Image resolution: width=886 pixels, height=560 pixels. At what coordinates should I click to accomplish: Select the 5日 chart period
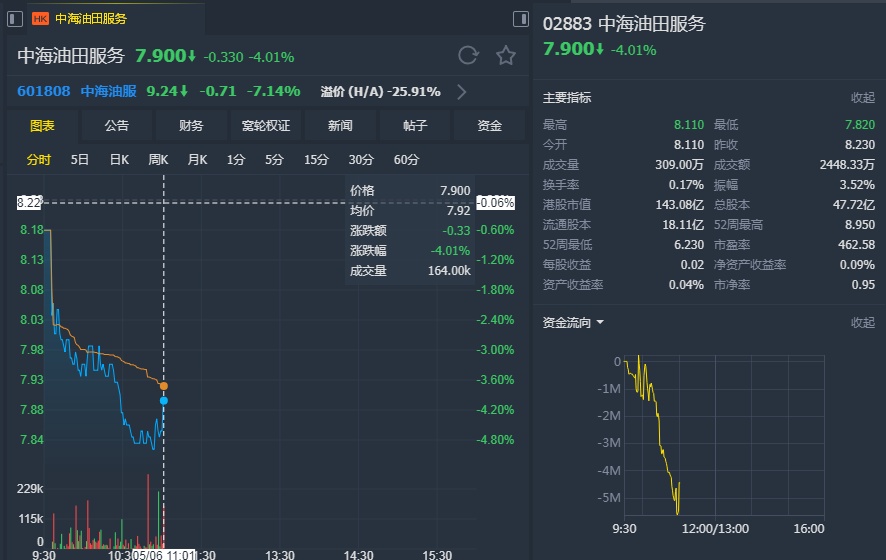pyautogui.click(x=79, y=160)
